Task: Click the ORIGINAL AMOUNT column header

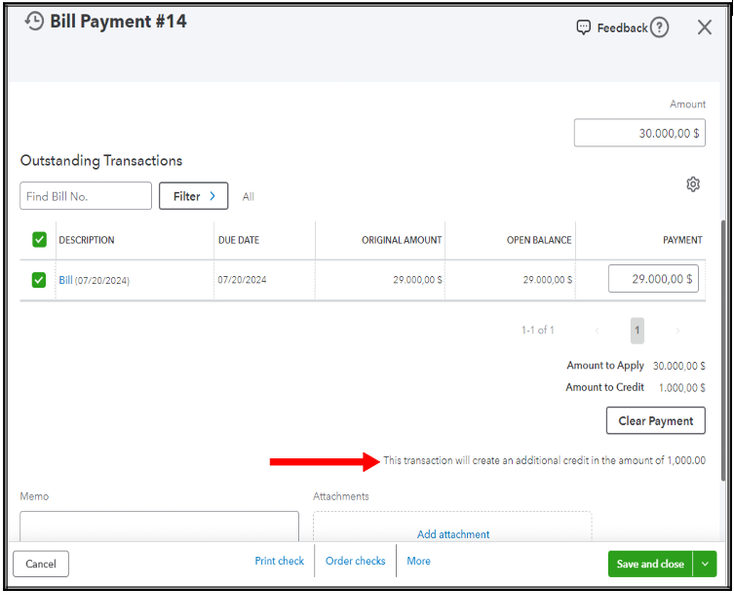Action: pos(402,240)
